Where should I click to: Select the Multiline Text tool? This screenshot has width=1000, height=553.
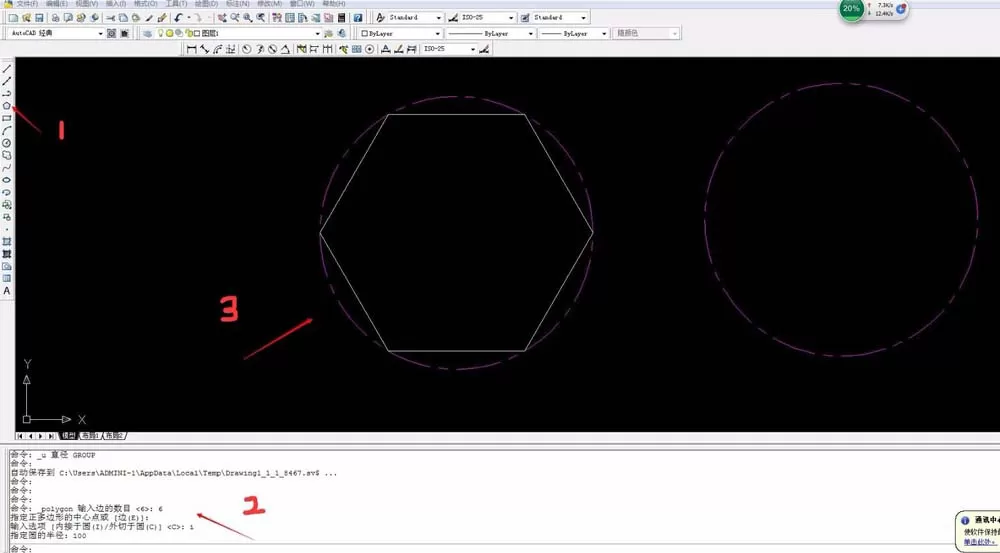(x=6, y=291)
